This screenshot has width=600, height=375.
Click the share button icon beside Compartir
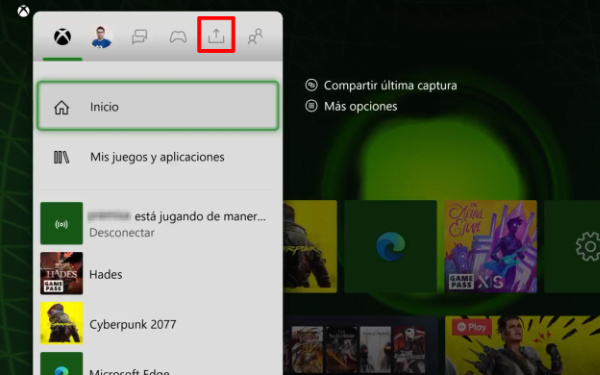[x=311, y=85]
